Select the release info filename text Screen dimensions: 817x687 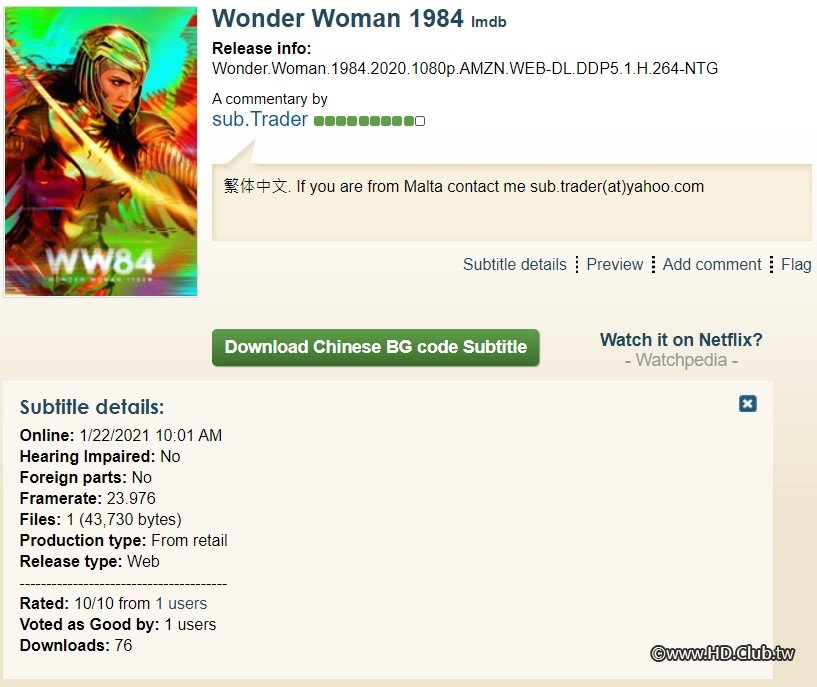click(x=465, y=68)
